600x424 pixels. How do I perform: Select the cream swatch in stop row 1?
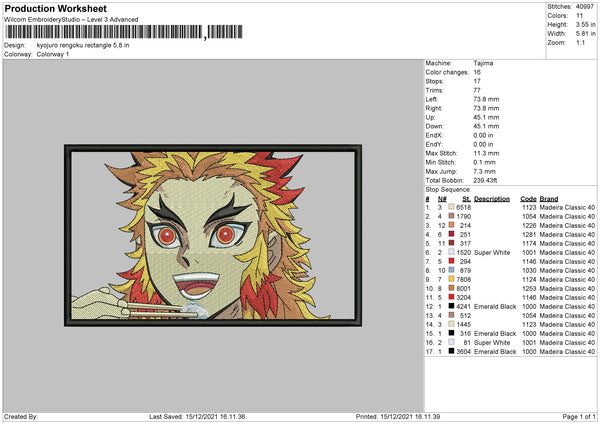(451, 207)
